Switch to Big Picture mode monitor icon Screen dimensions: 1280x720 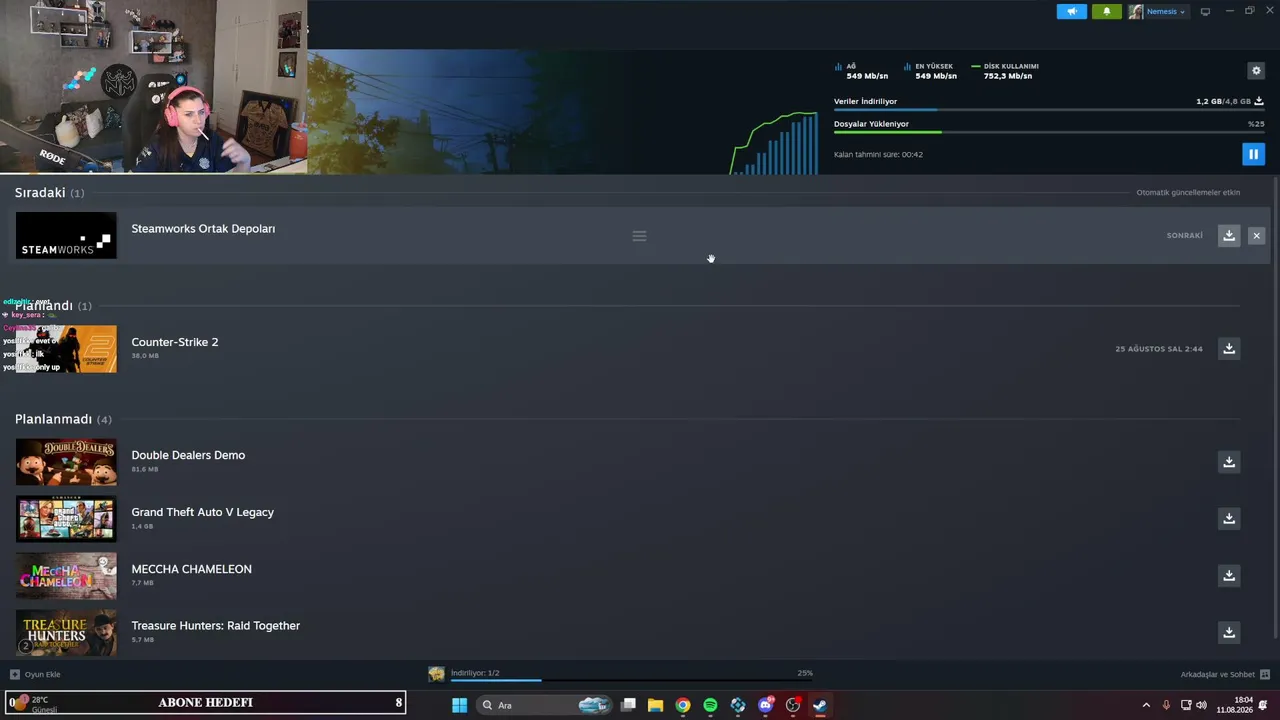pos(1205,12)
